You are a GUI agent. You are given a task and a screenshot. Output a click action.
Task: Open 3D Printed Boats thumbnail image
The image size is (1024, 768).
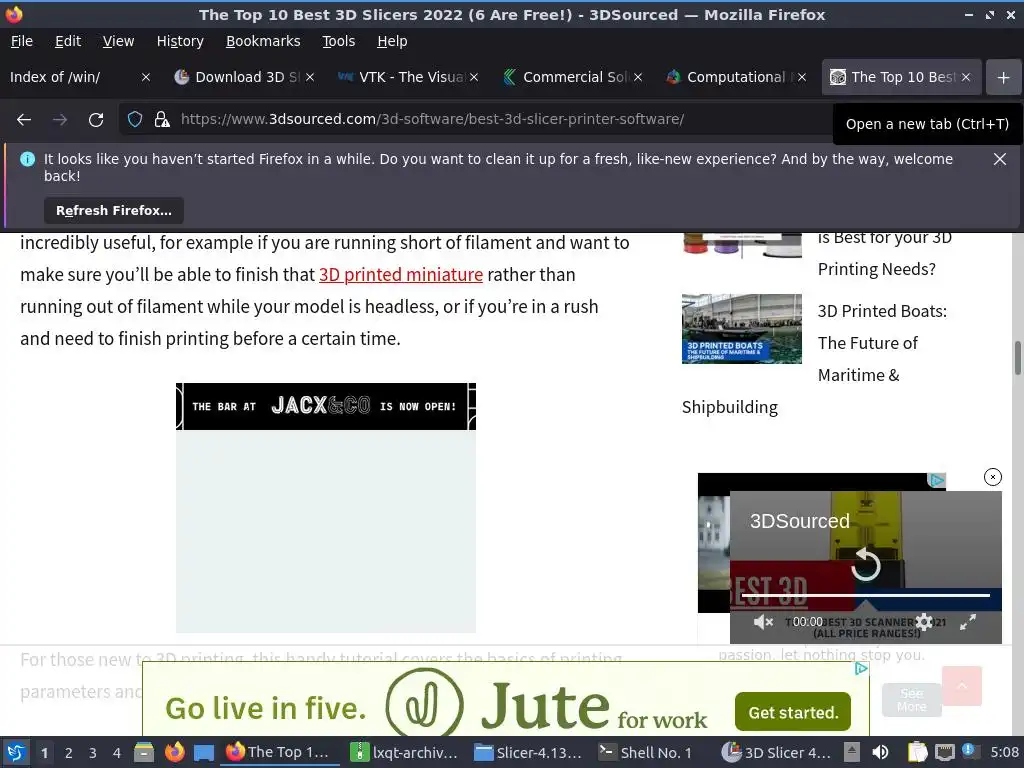[742, 328]
